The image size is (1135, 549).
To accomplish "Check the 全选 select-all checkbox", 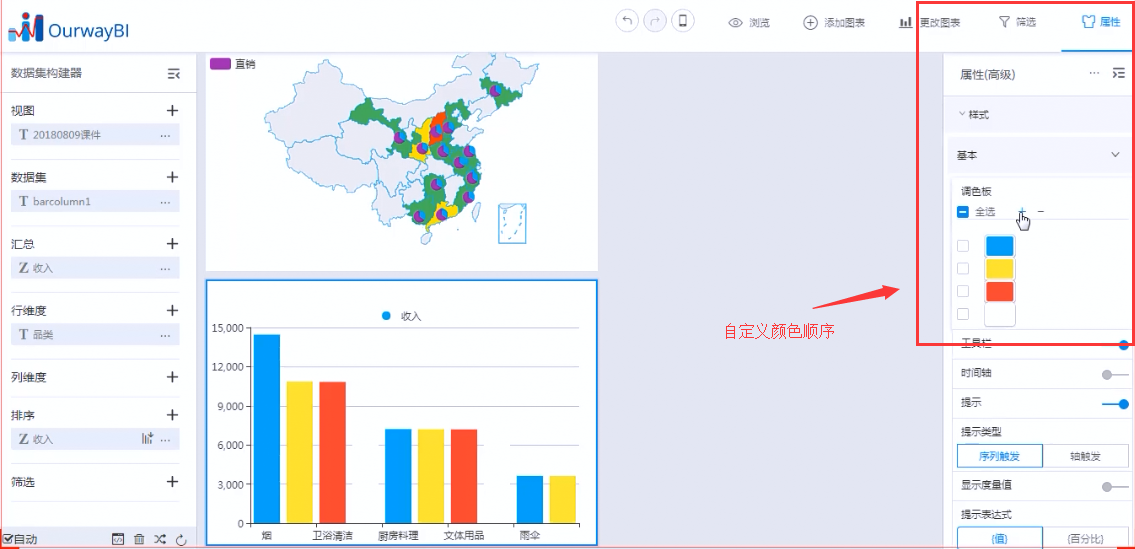I will 962,212.
